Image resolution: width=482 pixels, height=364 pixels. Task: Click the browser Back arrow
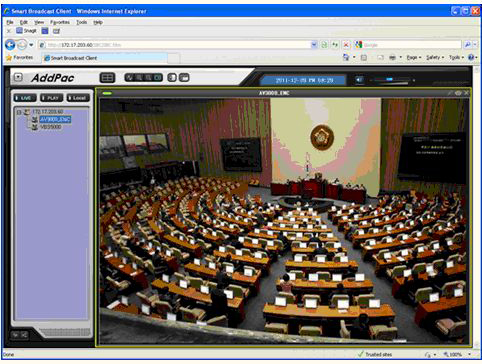tap(10, 44)
